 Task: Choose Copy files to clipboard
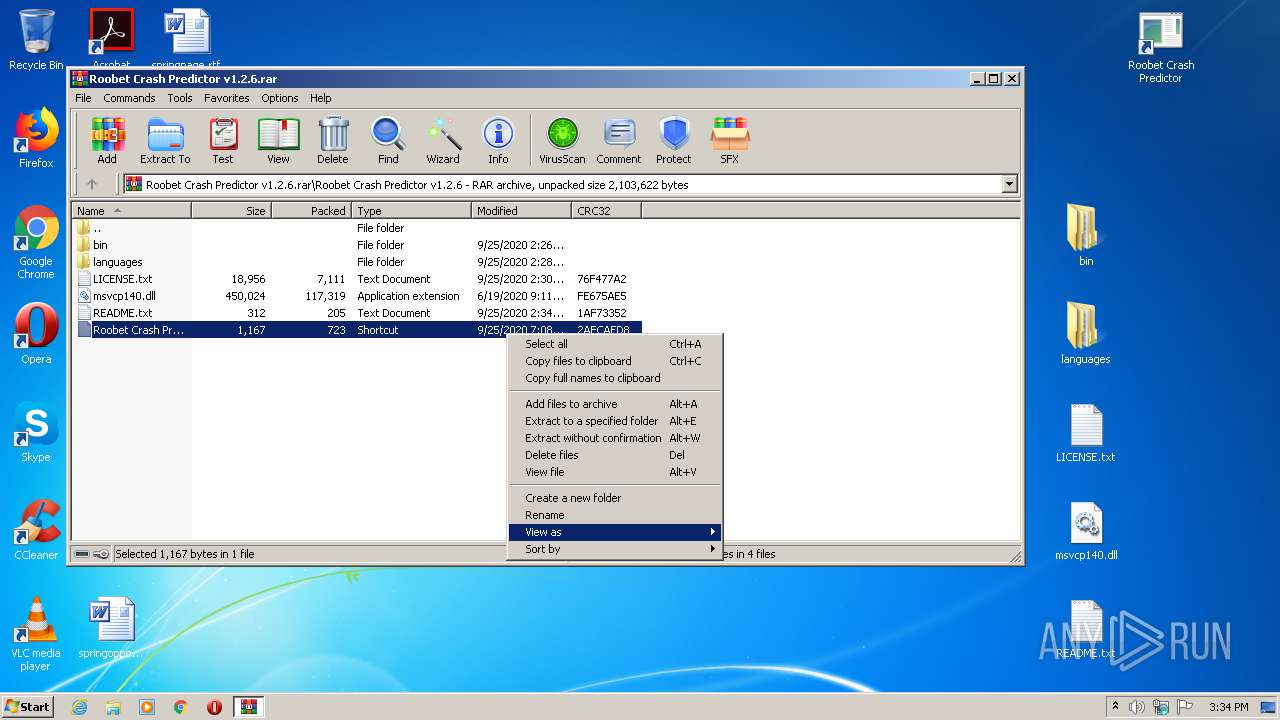(x=614, y=361)
